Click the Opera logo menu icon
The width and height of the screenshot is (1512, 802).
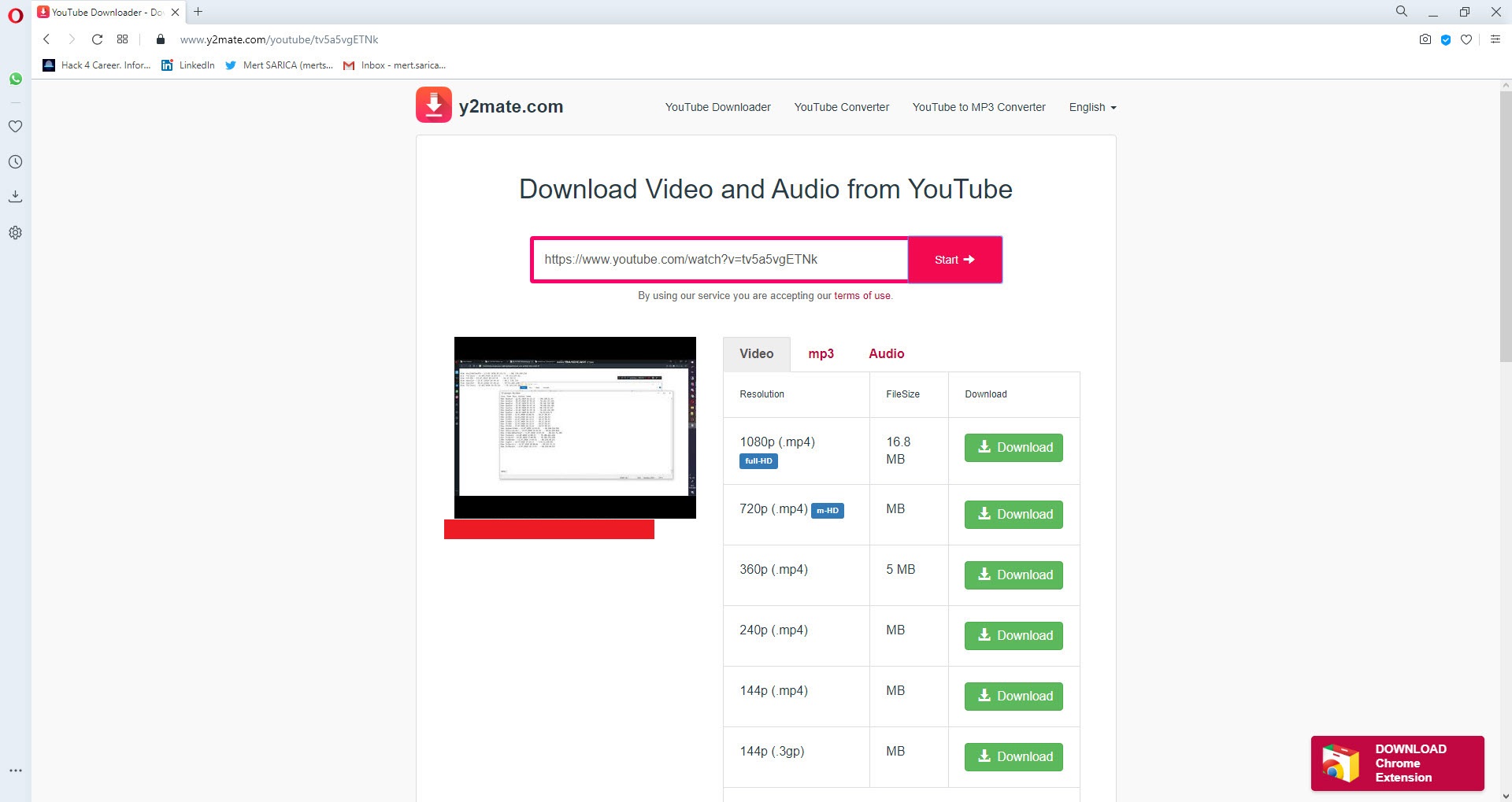[16, 15]
